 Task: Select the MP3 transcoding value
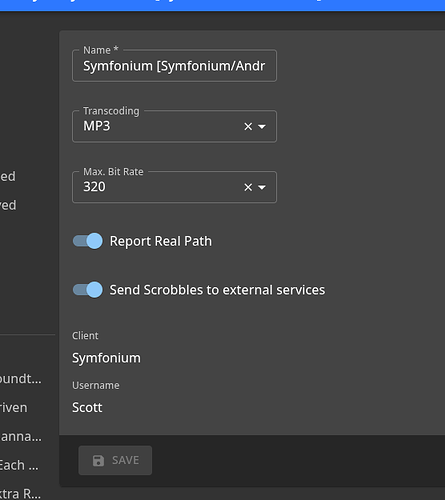(97, 126)
